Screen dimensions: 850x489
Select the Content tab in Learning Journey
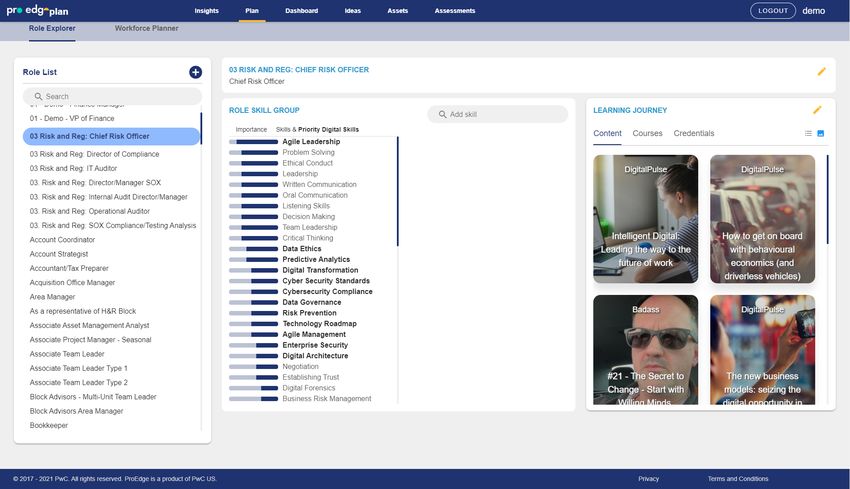click(607, 133)
